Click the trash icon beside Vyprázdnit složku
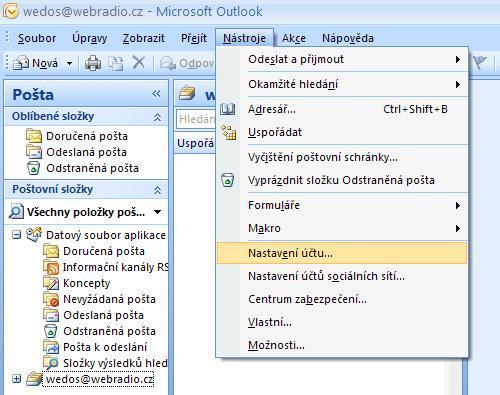This screenshot has height=395, width=500. tap(228, 180)
